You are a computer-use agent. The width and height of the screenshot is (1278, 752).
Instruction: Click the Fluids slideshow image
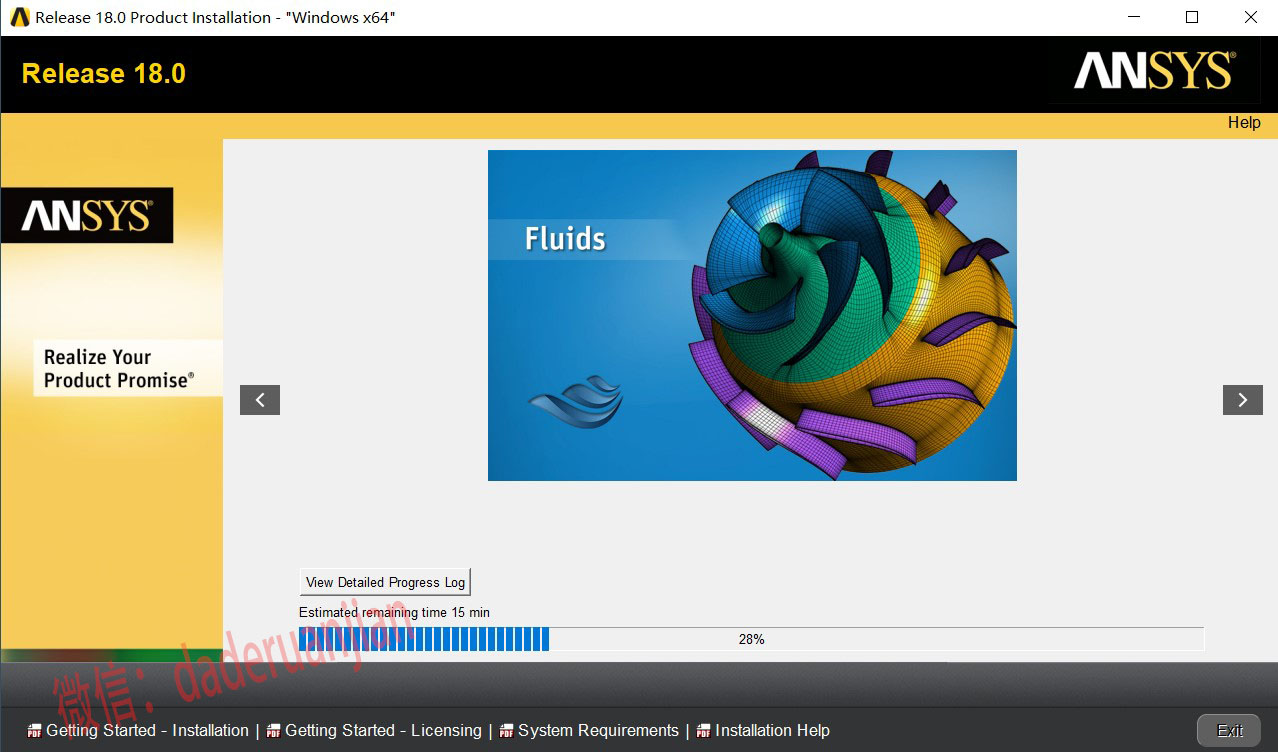[752, 315]
